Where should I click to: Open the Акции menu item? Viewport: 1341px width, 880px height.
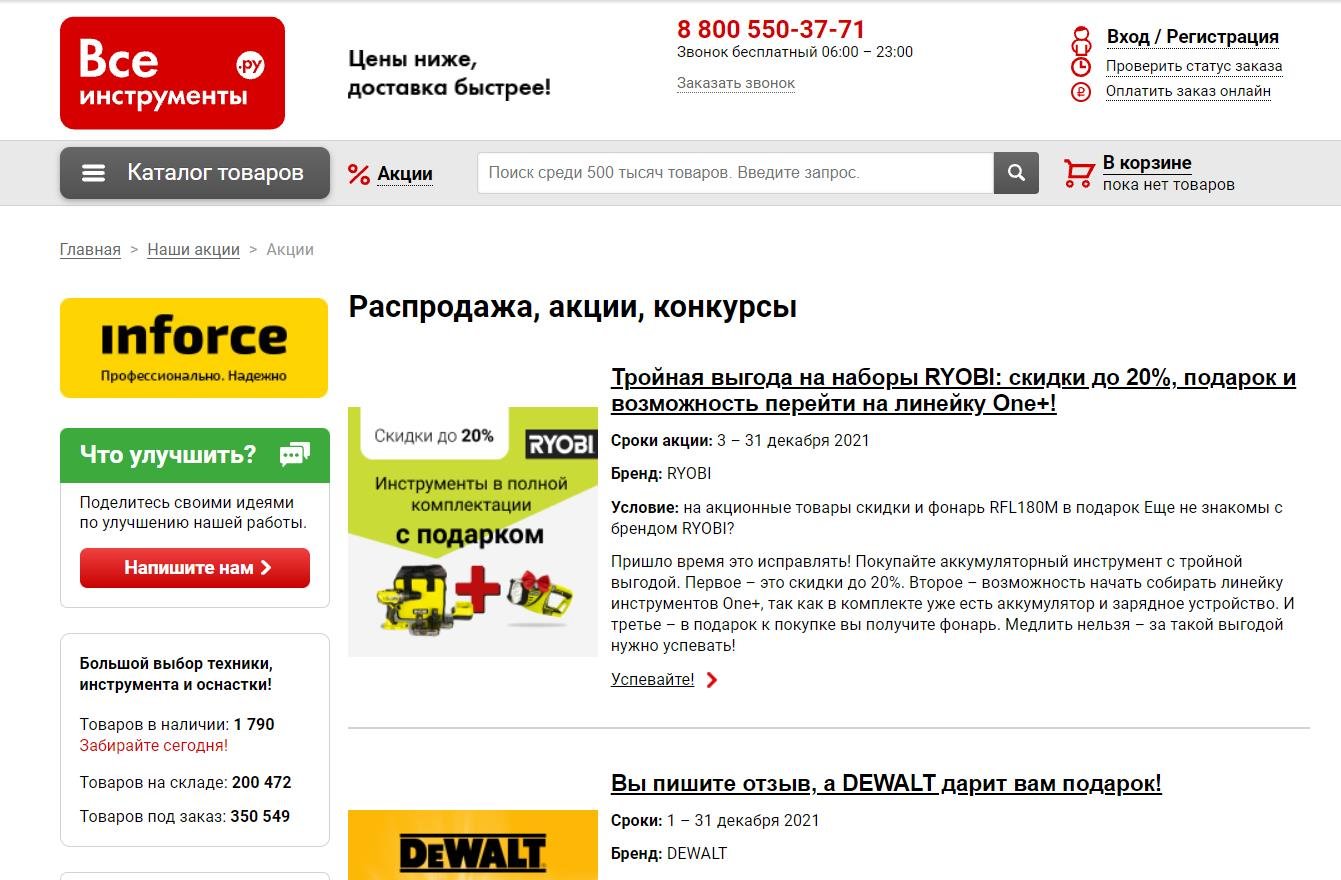click(405, 174)
